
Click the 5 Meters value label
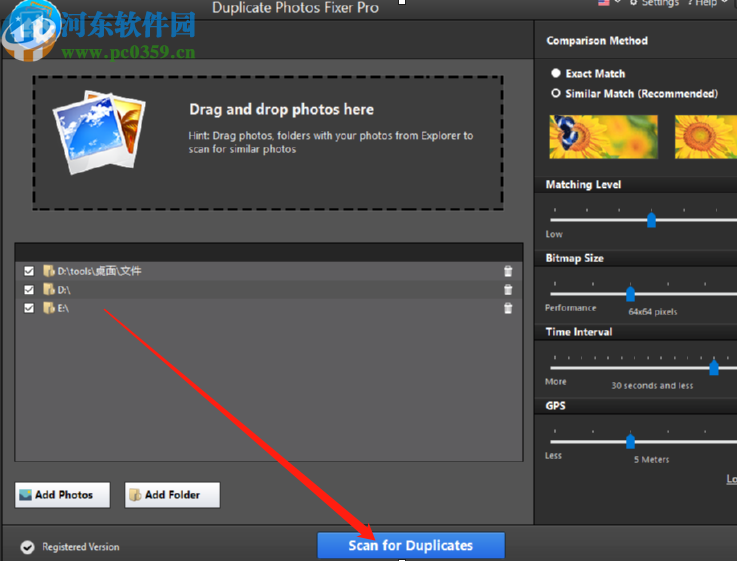point(651,460)
